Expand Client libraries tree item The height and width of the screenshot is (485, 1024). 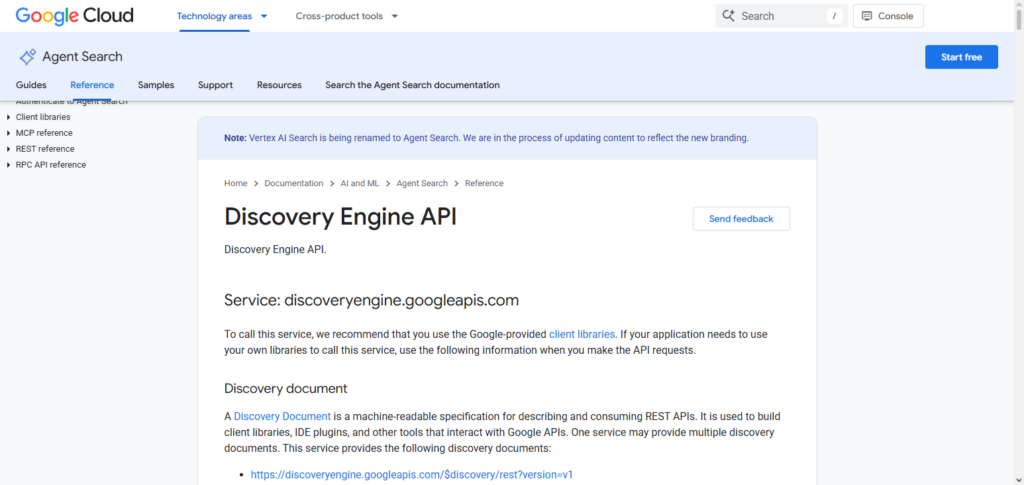(x=8, y=117)
